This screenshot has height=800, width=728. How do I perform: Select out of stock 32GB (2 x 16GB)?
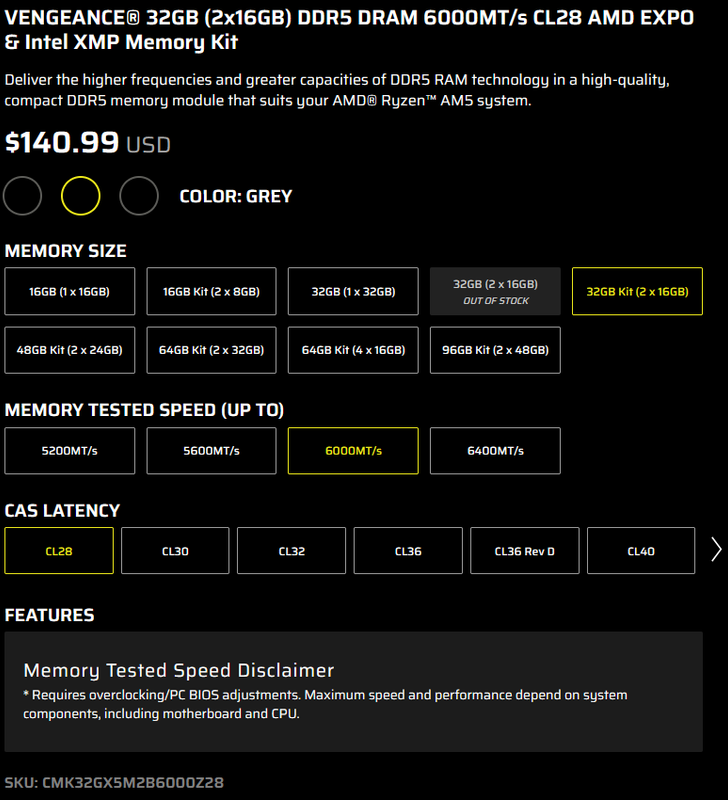(x=495, y=291)
